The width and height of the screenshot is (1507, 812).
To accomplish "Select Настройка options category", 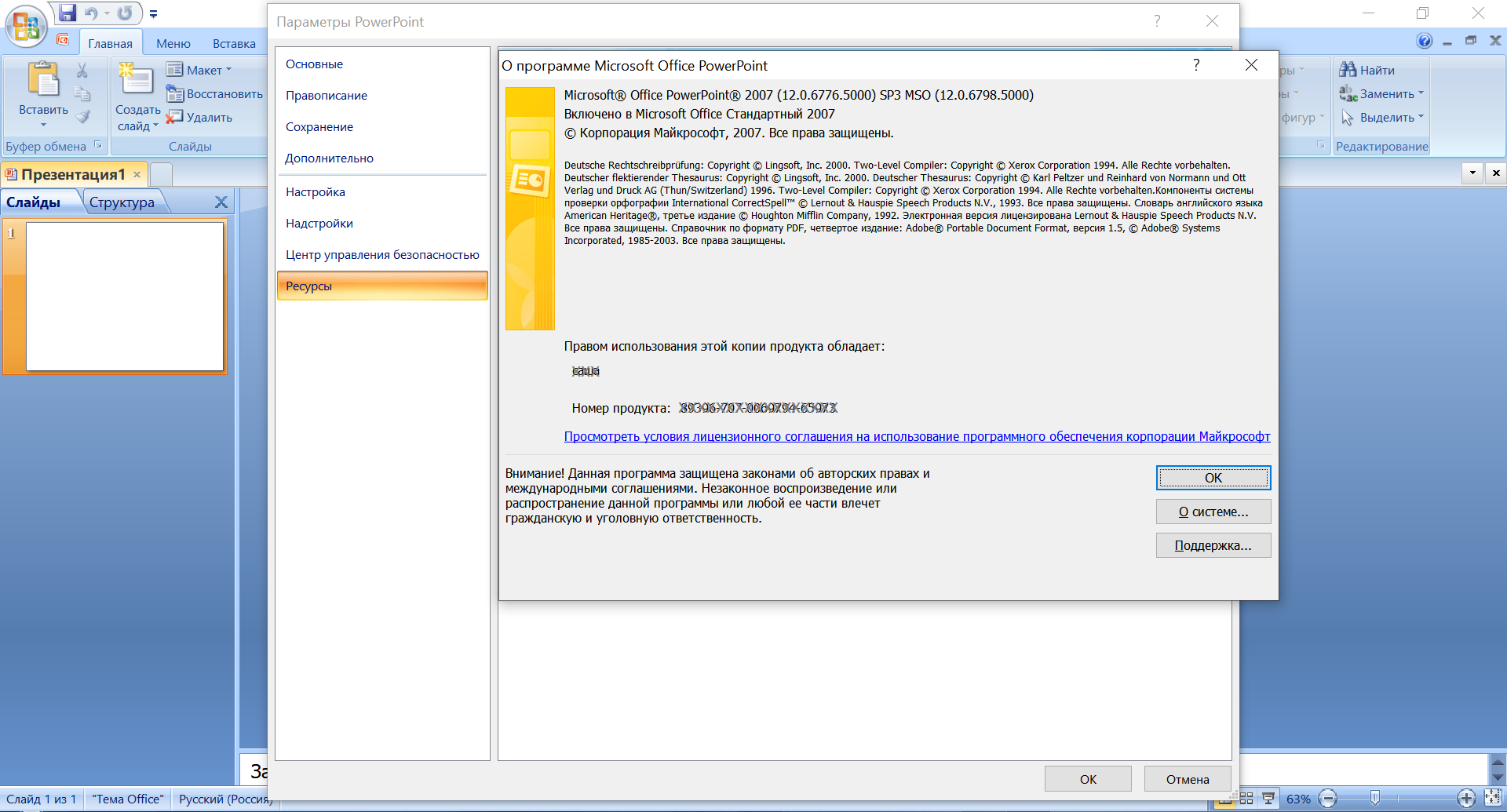I will 382,192.
